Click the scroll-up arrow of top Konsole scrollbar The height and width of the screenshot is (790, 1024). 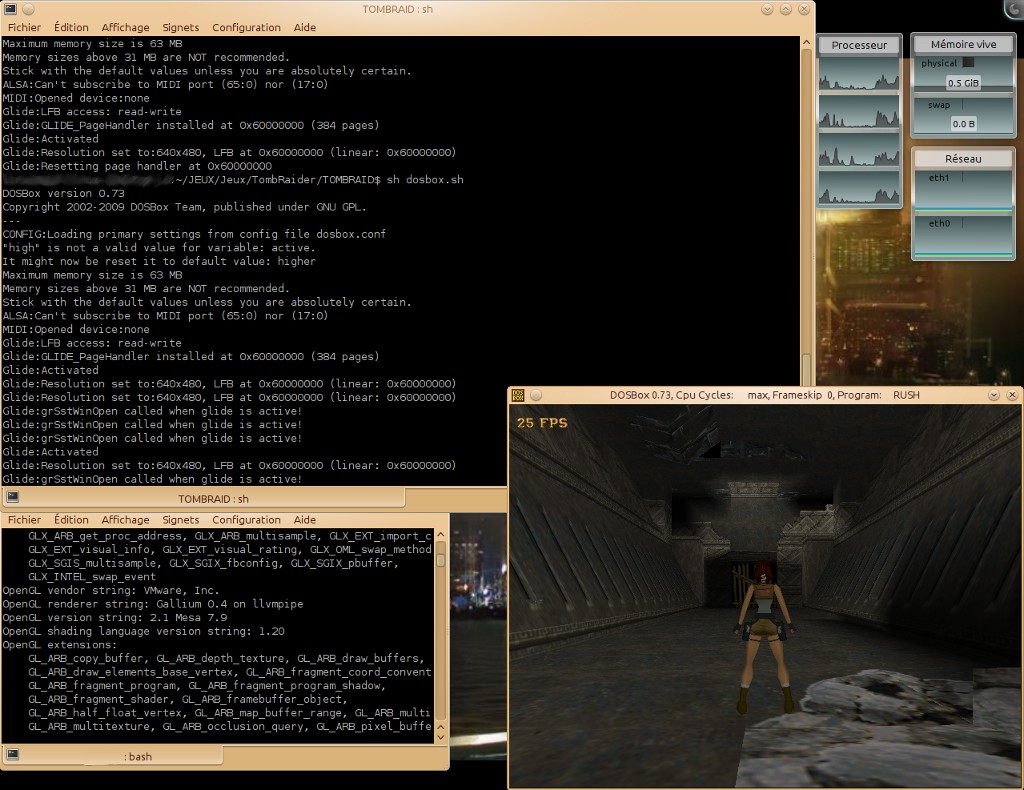pyautogui.click(x=807, y=42)
